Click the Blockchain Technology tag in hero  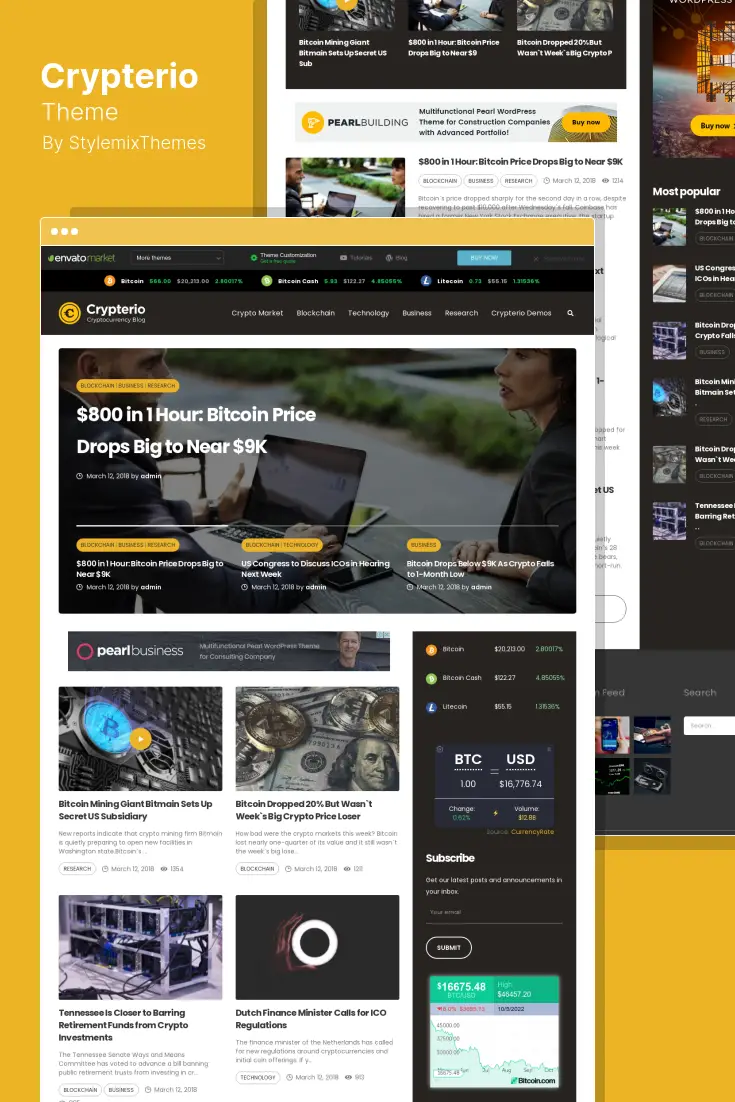point(282,545)
